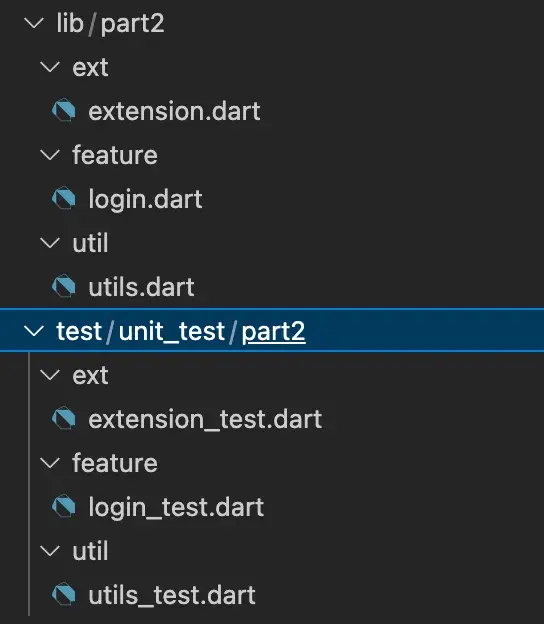544x624 pixels.
Task: Click Dart icon beside login.dart
Action: pos(64,198)
